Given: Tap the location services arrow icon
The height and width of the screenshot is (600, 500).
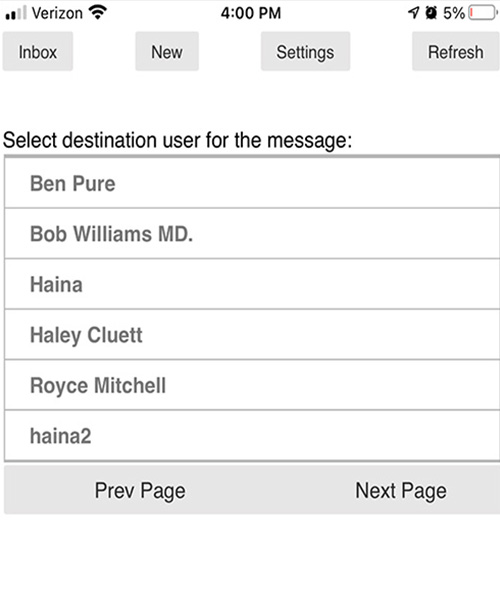Looking at the screenshot, I should pyautogui.click(x=414, y=13).
